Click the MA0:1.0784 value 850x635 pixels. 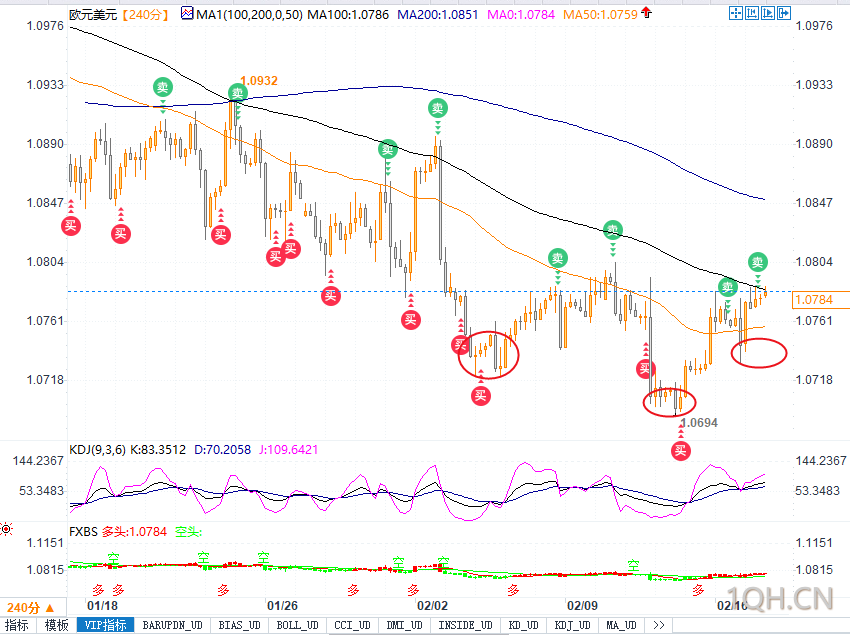(x=521, y=15)
